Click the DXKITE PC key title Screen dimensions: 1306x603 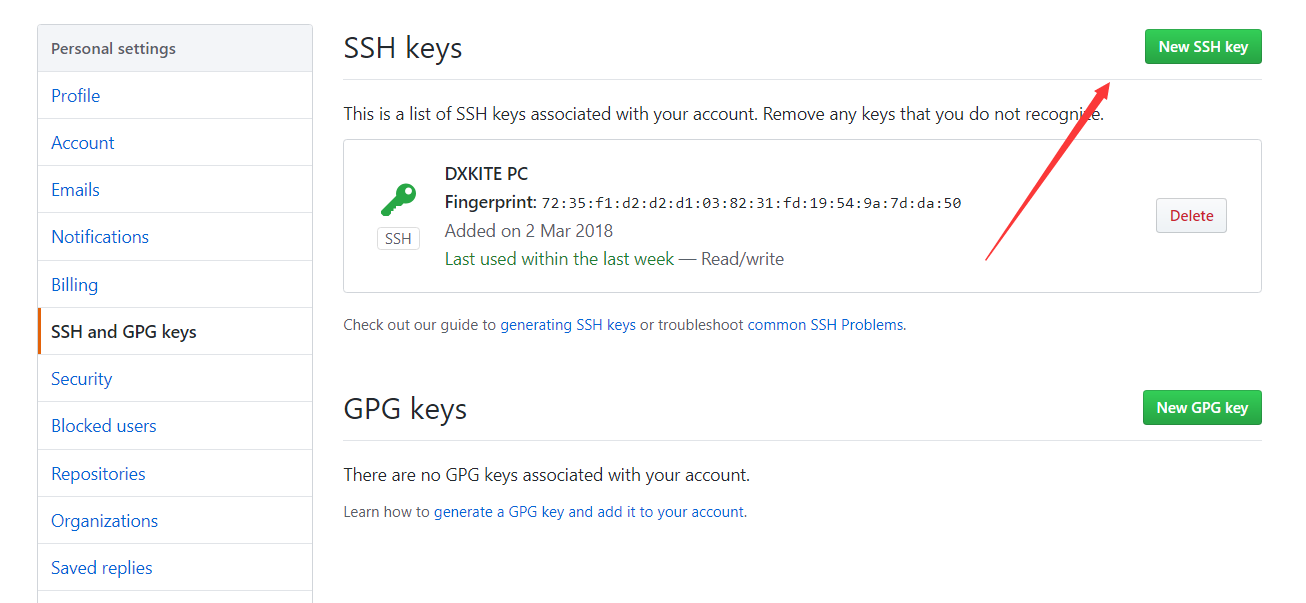pyautogui.click(x=486, y=174)
